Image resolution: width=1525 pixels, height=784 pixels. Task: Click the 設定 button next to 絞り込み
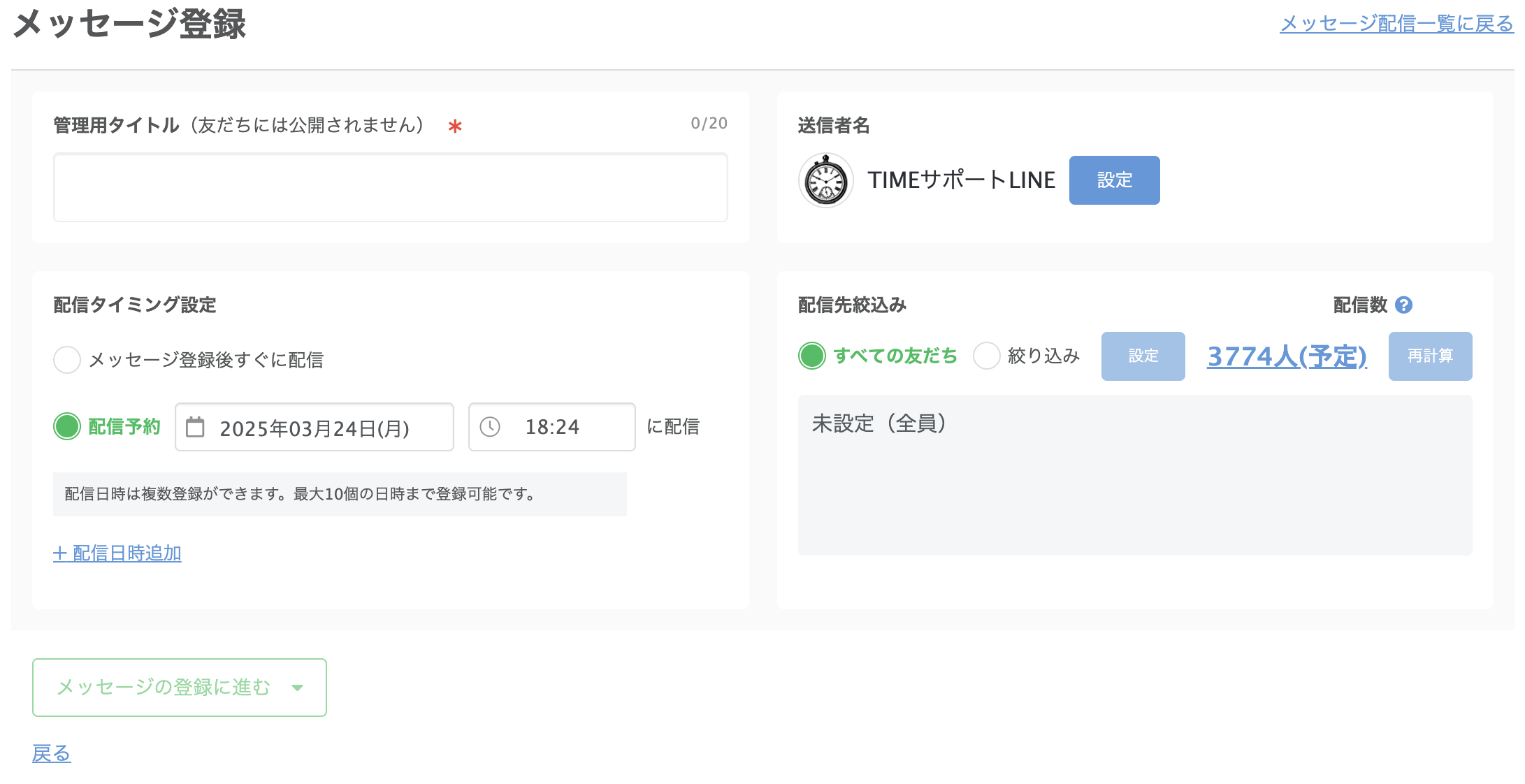click(x=1143, y=356)
